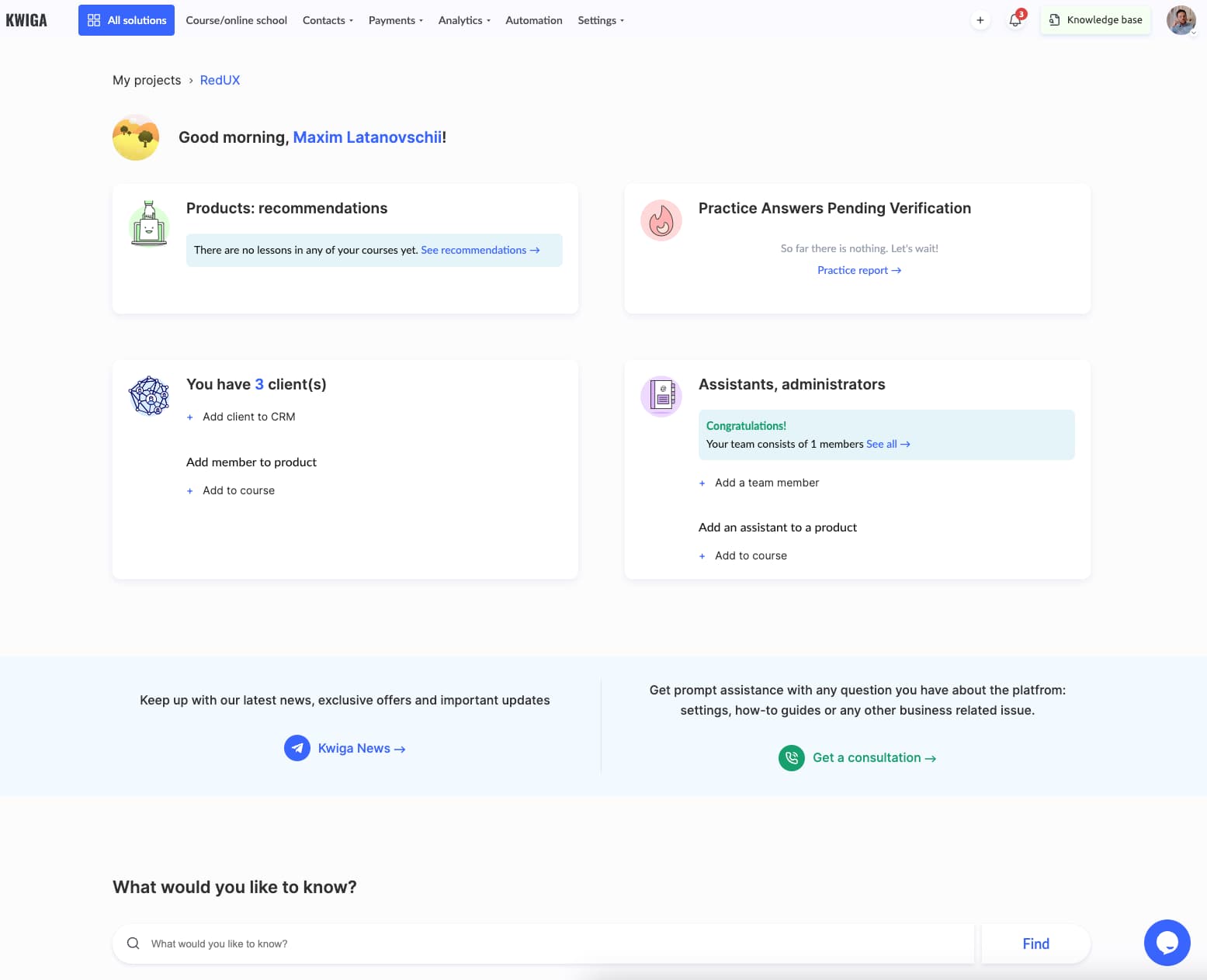1207x980 pixels.
Task: Go to Course/online school menu
Action: [x=236, y=20]
